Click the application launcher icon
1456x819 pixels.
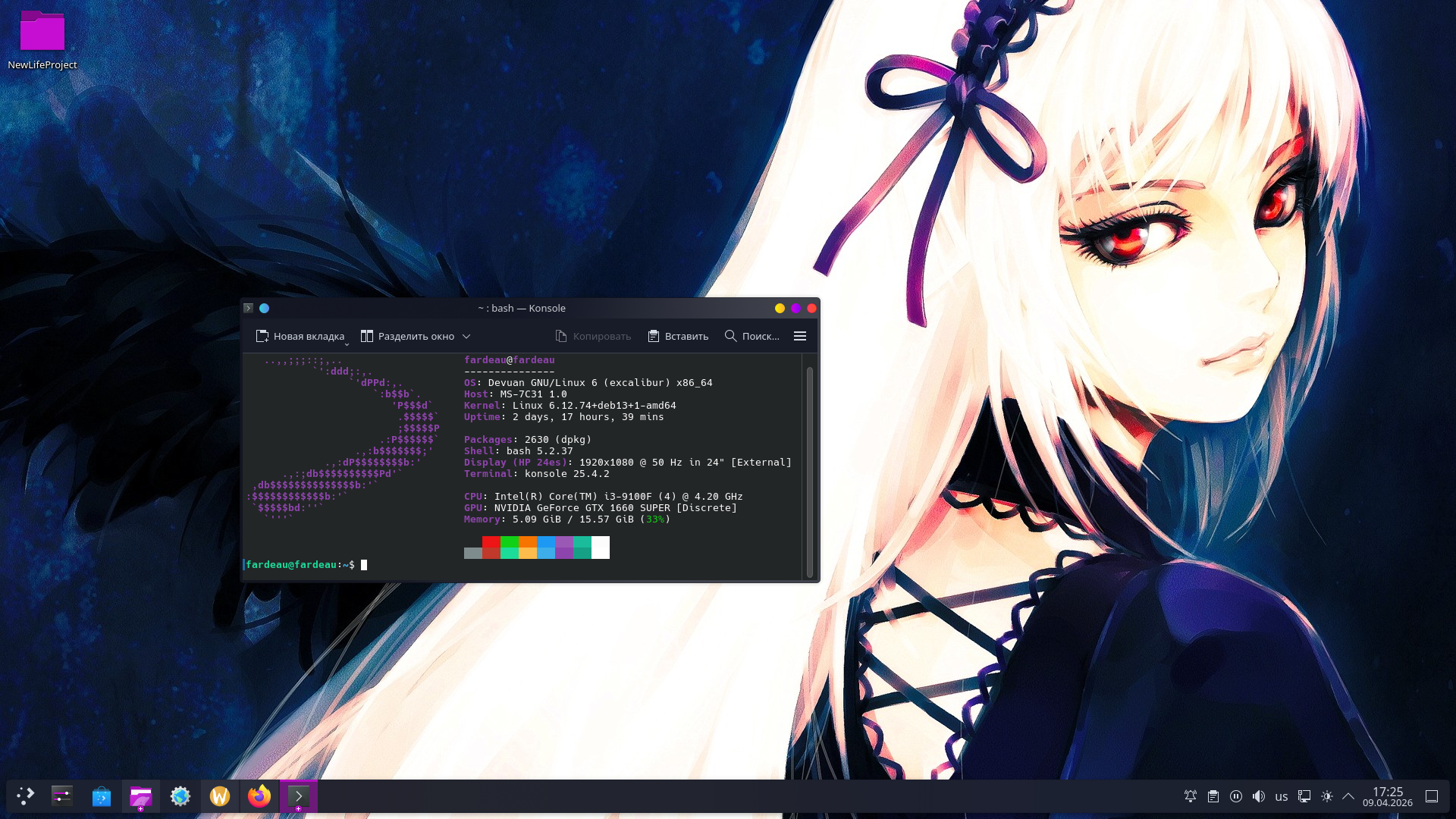point(25,796)
